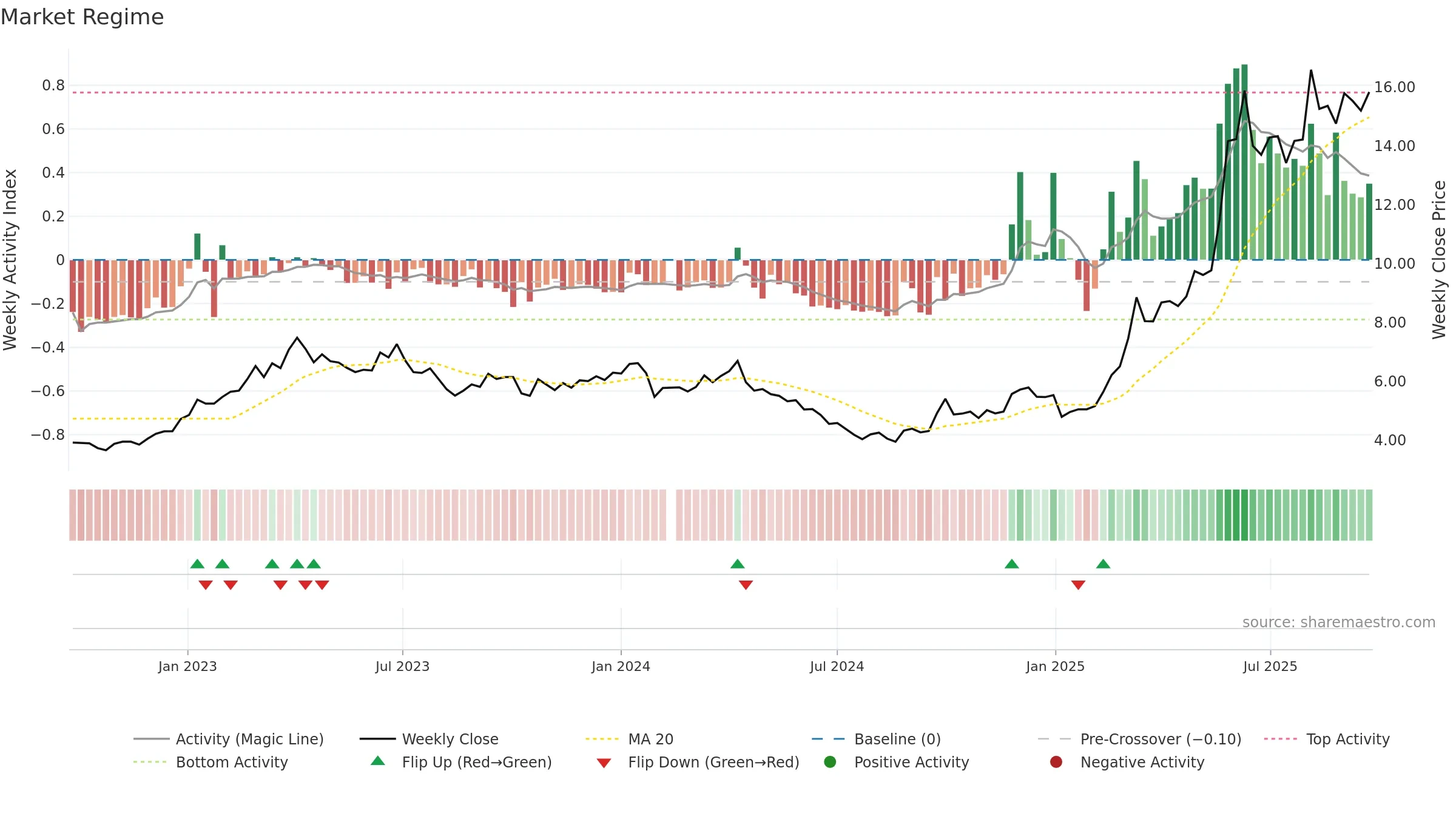Toggle Bottom Activity legend entry

click(211, 762)
